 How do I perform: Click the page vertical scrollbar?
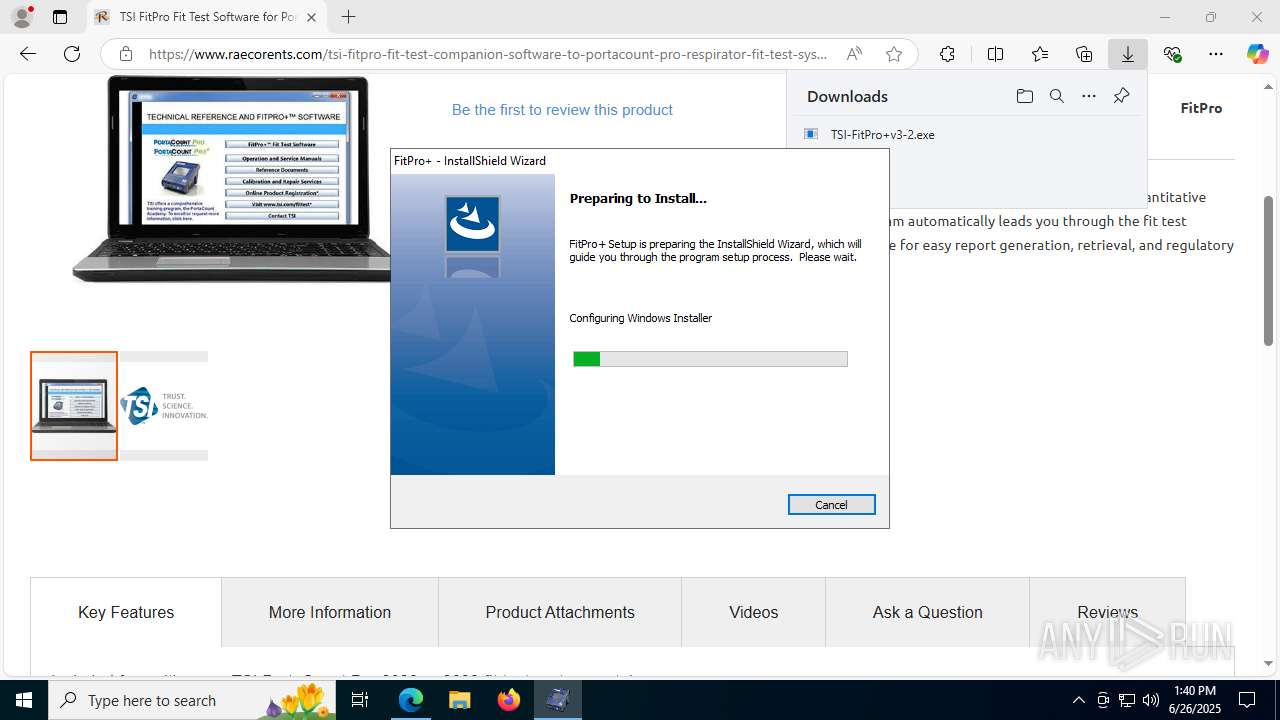1268,270
